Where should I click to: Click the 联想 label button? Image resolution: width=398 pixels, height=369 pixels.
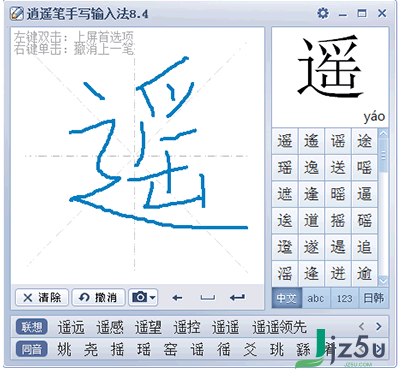(32, 327)
